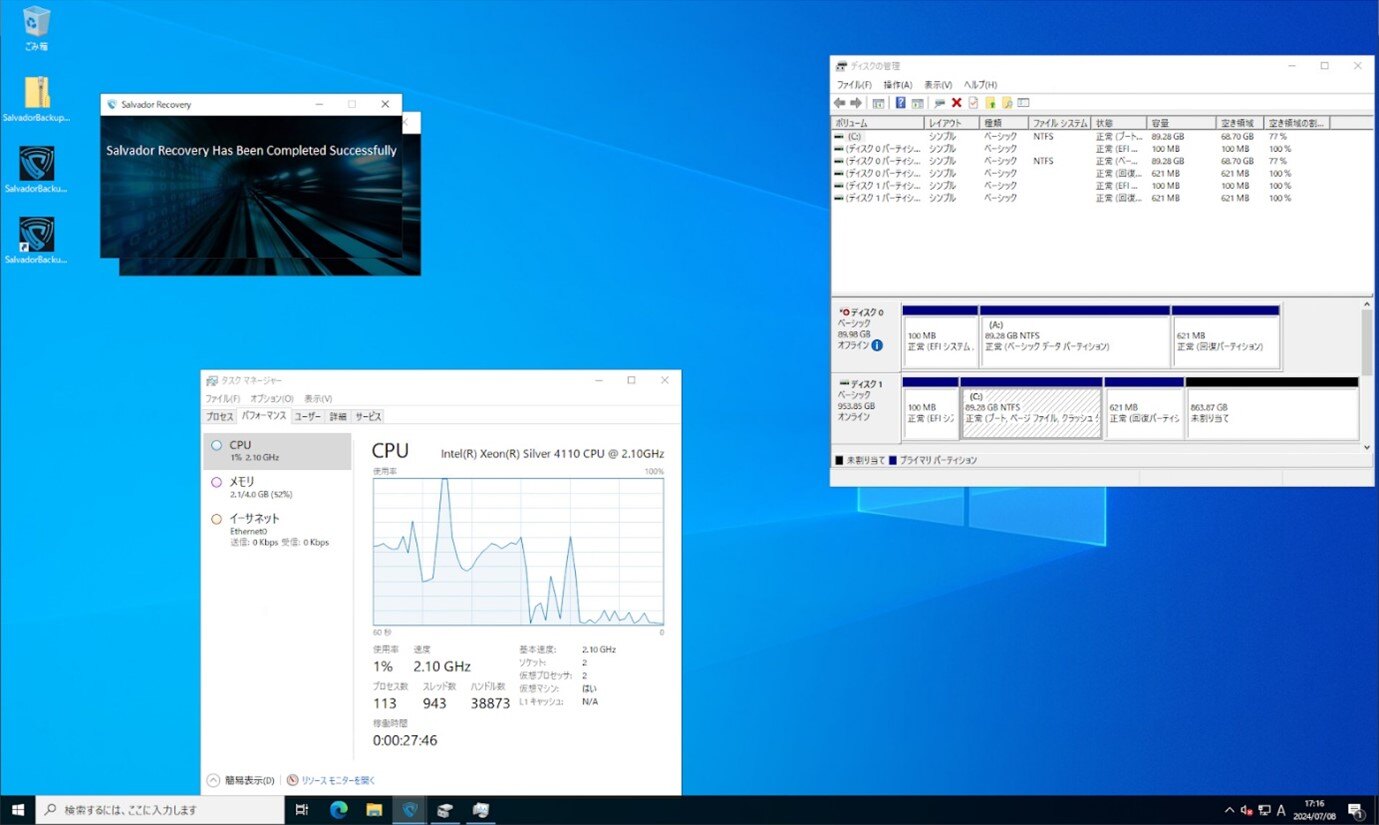Click the yellow folder with green arrow icon
1379x825 pixels.
coord(990,103)
